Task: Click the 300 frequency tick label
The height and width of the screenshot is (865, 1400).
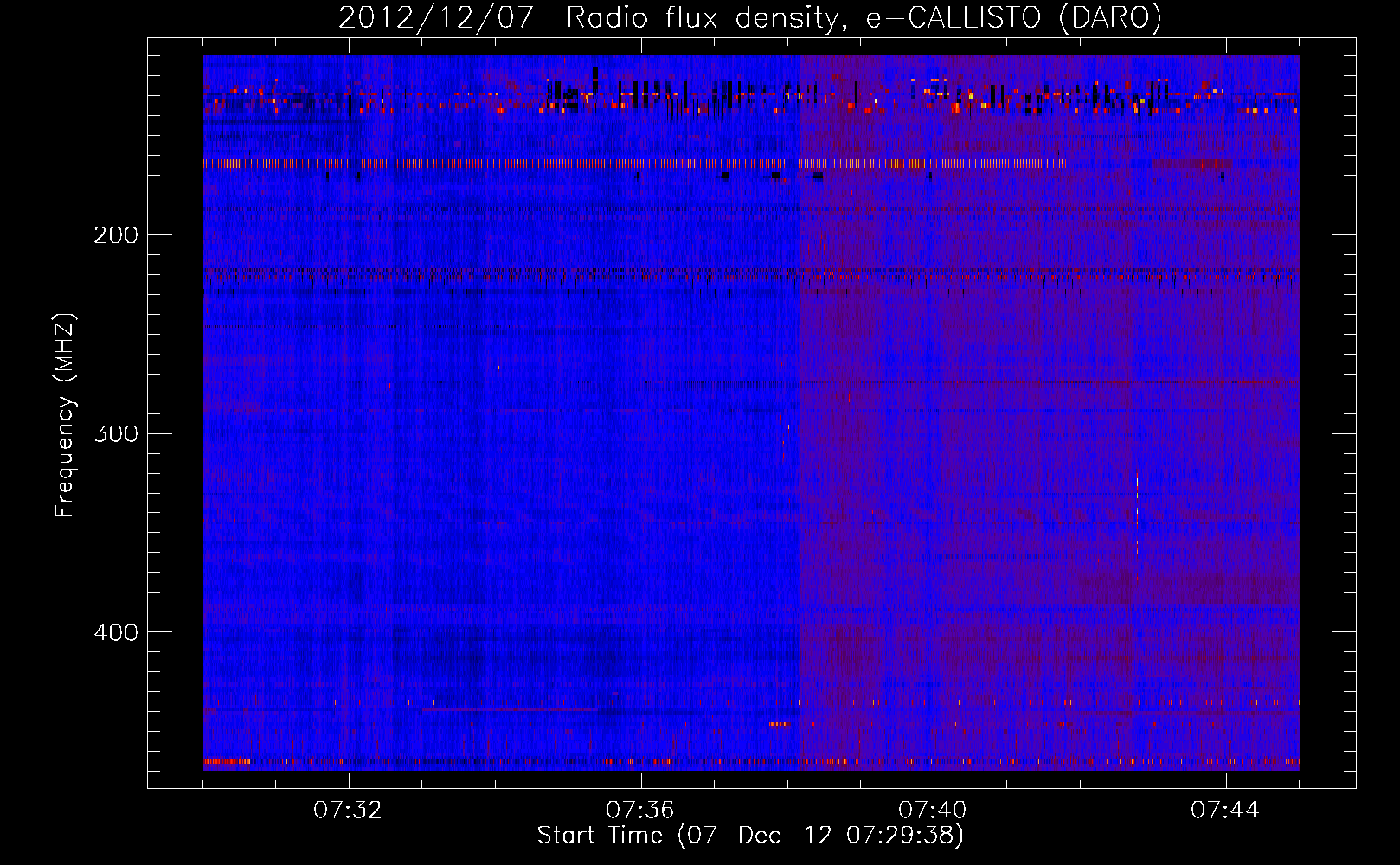Action: [116, 433]
